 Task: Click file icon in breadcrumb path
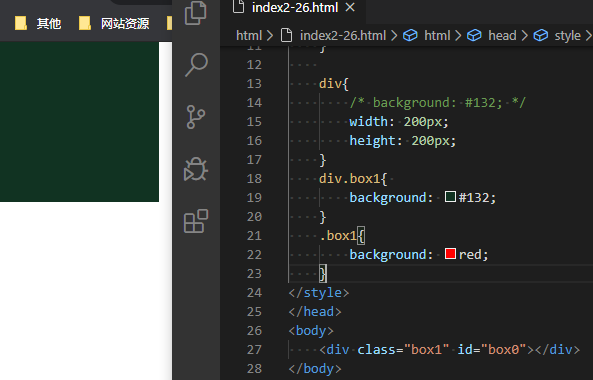pos(287,36)
